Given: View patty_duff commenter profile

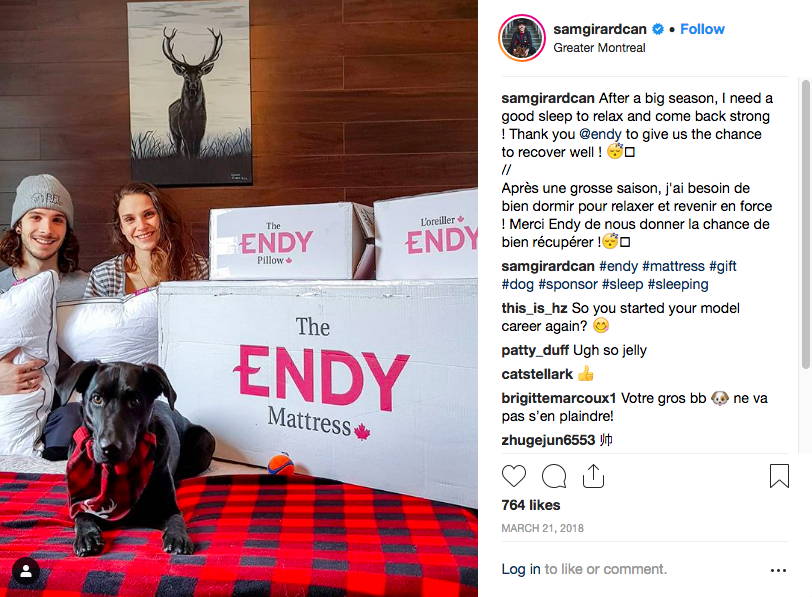Looking at the screenshot, I should [535, 350].
